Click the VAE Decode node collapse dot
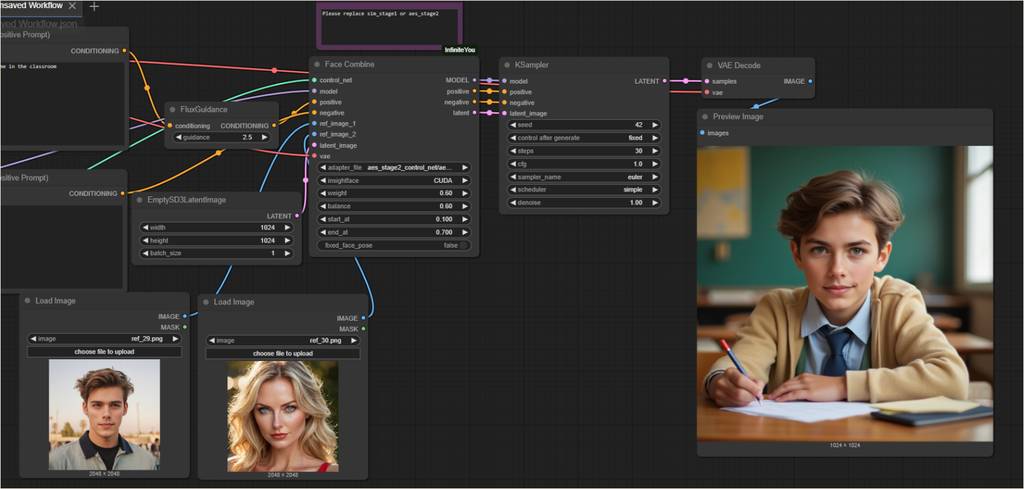The image size is (1024, 489). point(709,65)
